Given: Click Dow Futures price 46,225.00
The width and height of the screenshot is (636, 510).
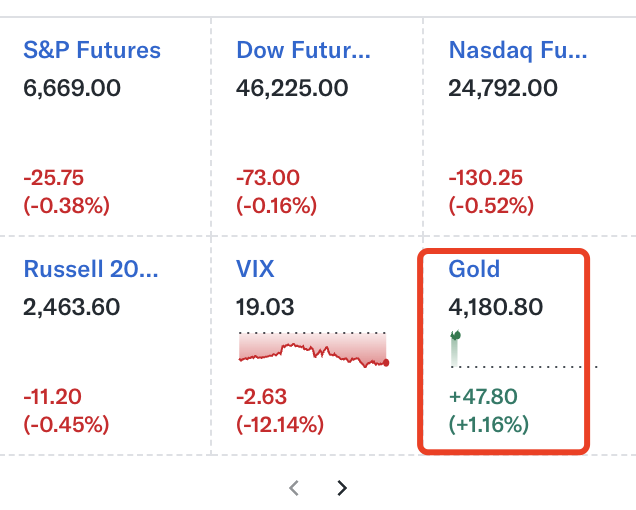Looking at the screenshot, I should coord(292,88).
